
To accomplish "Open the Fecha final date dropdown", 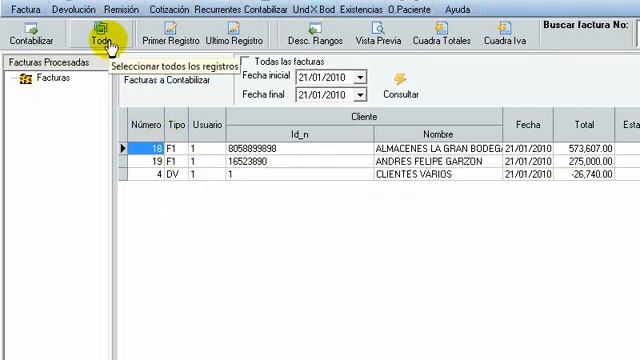I will coord(360,95).
